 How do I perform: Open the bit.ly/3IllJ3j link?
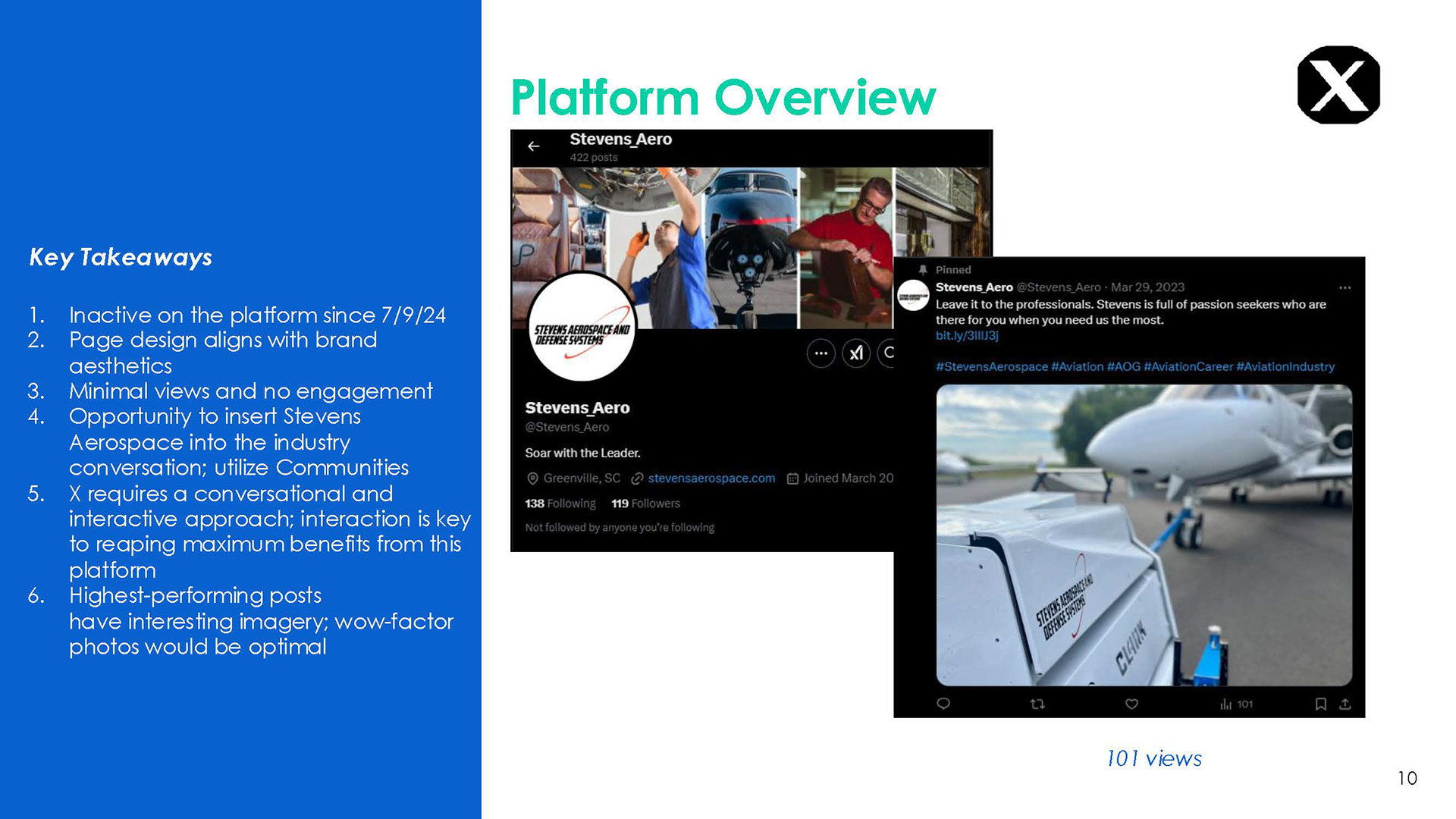click(x=967, y=335)
